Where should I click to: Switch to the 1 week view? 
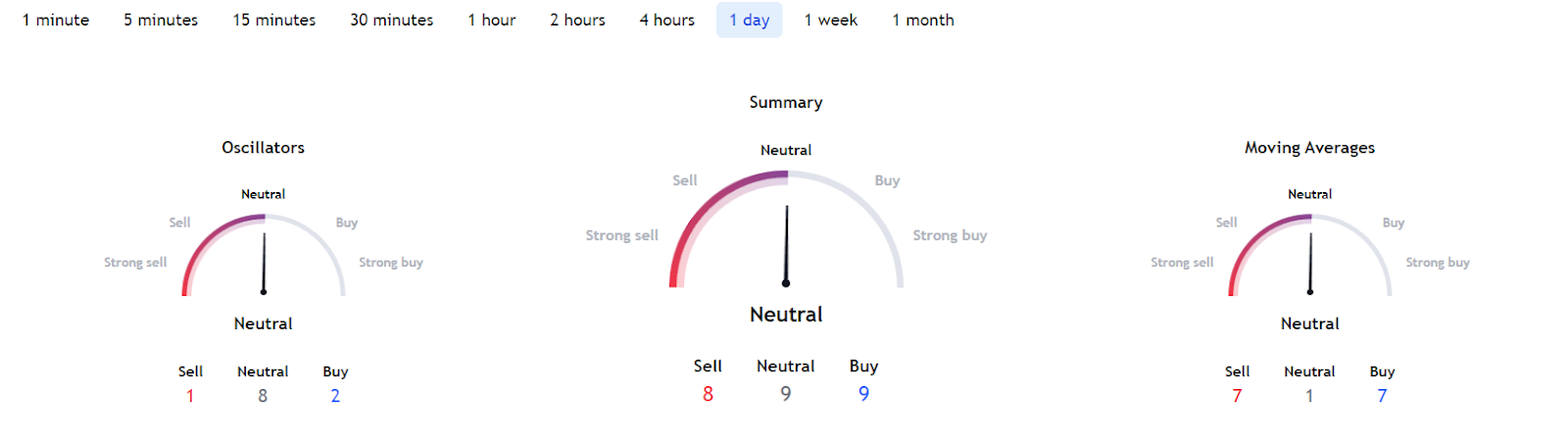831,20
